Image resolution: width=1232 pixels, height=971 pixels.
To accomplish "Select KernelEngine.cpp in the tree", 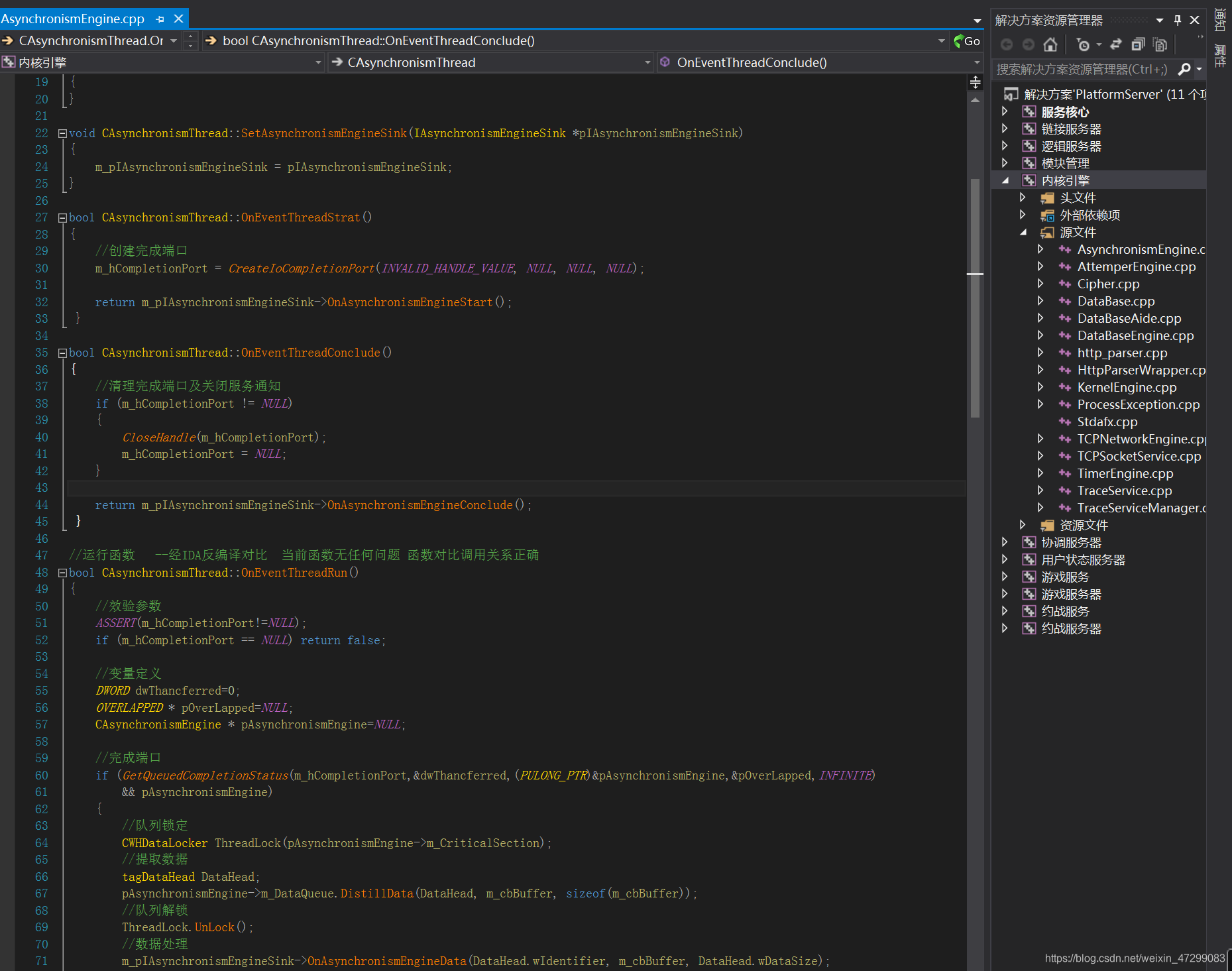I will [x=1127, y=387].
